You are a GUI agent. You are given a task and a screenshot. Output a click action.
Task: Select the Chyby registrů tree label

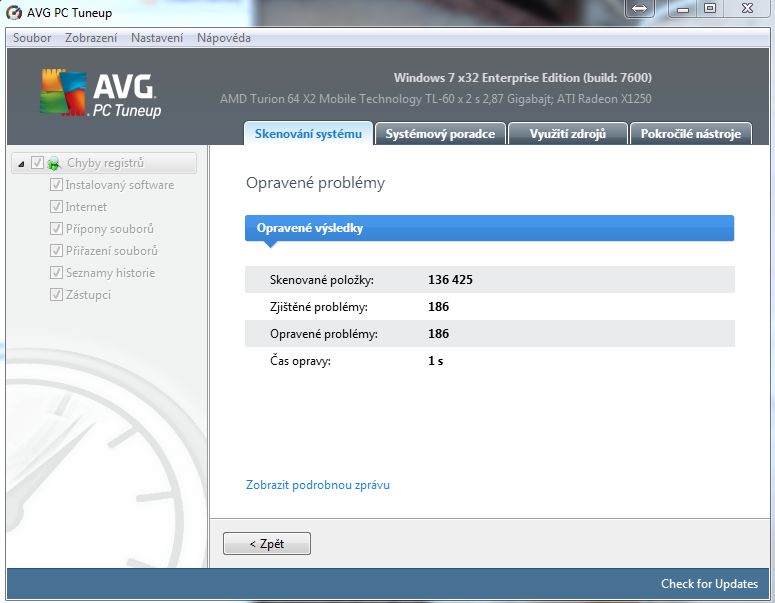pos(105,163)
